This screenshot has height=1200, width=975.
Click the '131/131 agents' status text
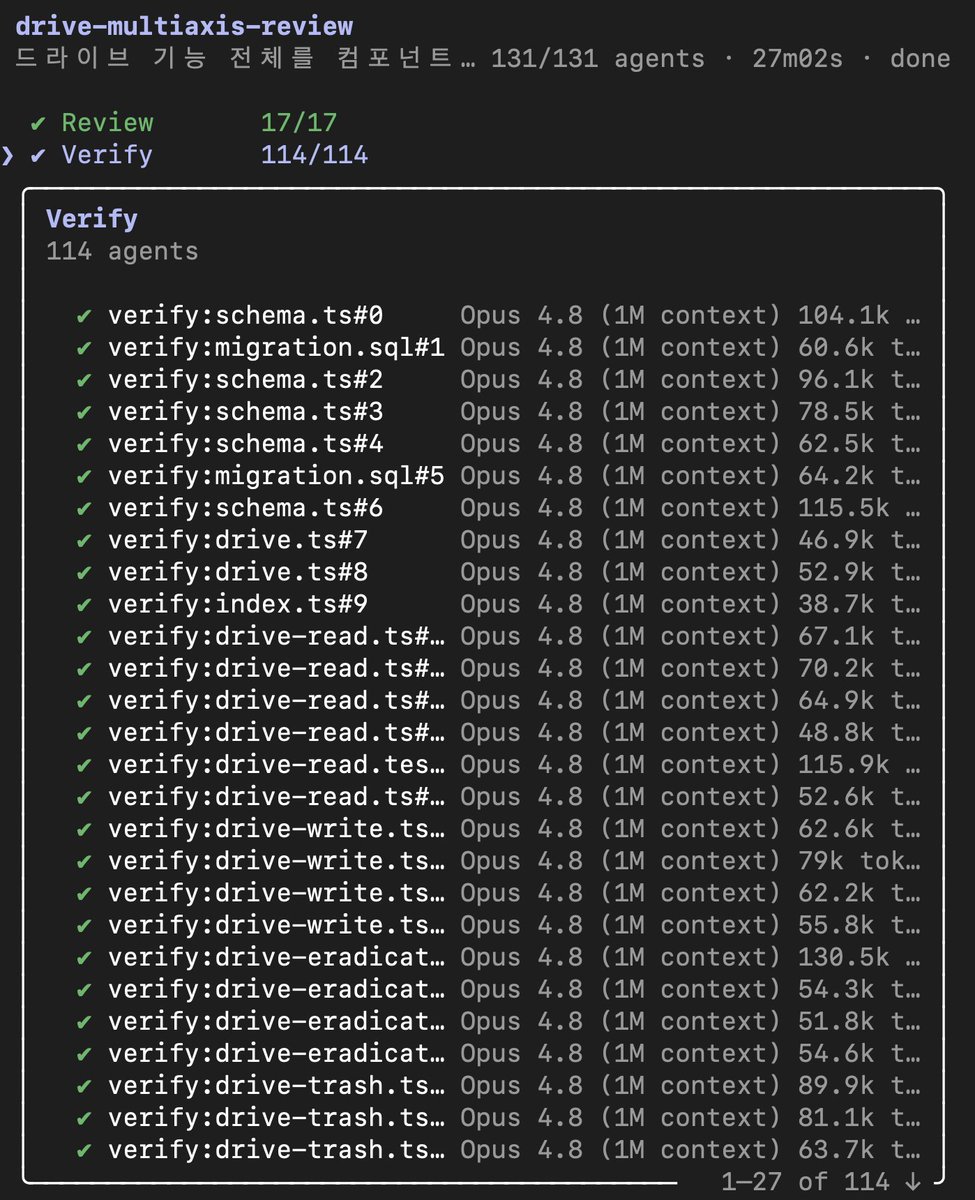(x=598, y=58)
